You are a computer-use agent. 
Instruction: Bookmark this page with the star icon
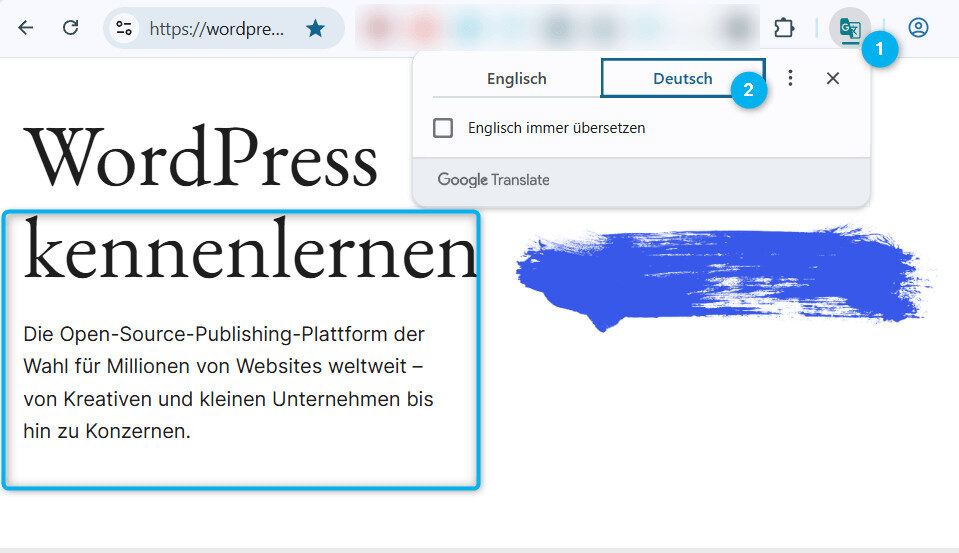tap(315, 28)
